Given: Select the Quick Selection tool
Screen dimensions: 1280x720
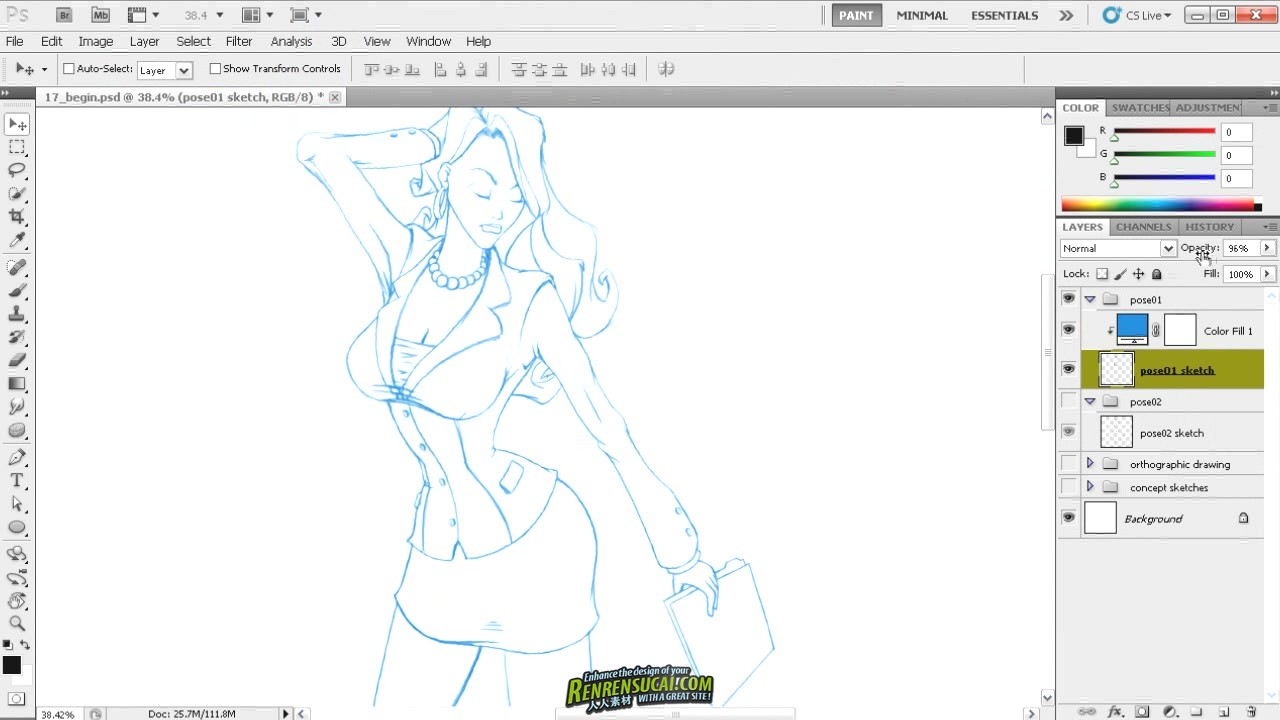Looking at the screenshot, I should pos(17,194).
